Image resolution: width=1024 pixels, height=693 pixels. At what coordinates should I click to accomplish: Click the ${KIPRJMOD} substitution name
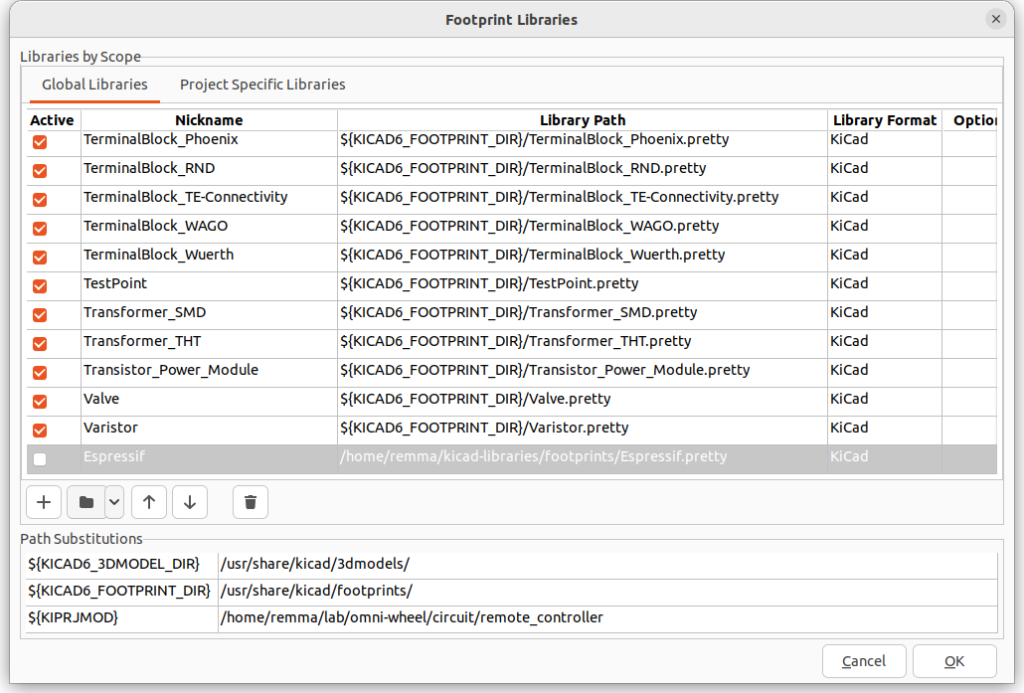point(121,617)
